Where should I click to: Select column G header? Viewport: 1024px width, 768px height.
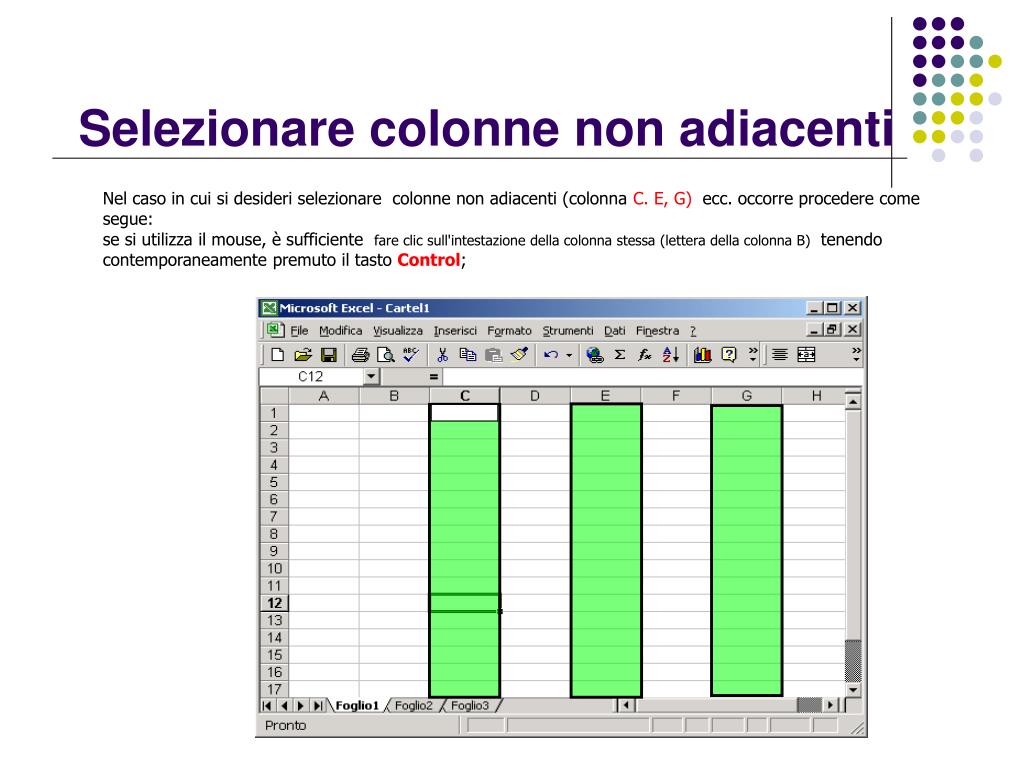click(x=746, y=396)
